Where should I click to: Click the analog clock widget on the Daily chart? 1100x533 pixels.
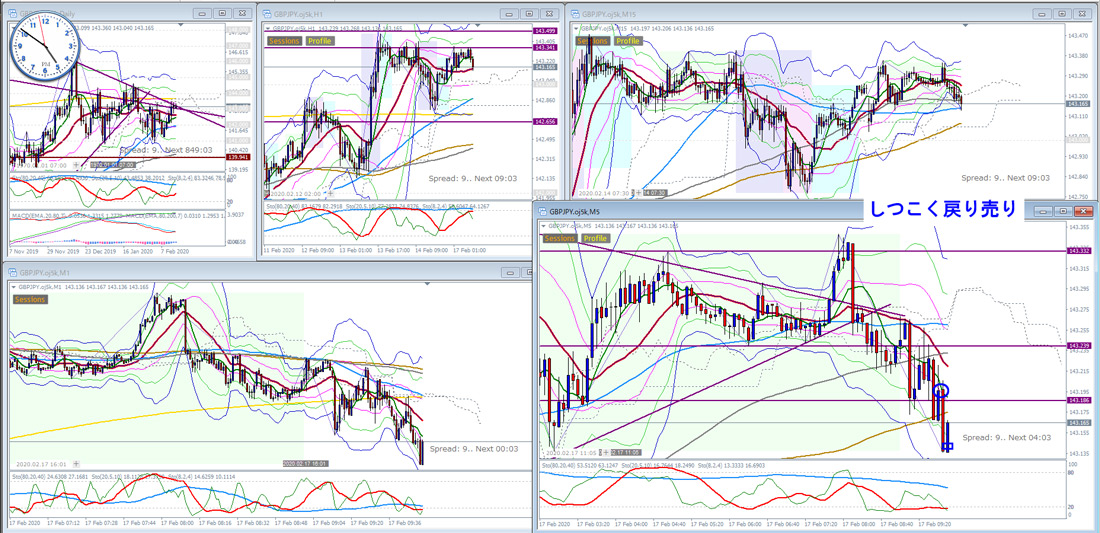[45, 46]
